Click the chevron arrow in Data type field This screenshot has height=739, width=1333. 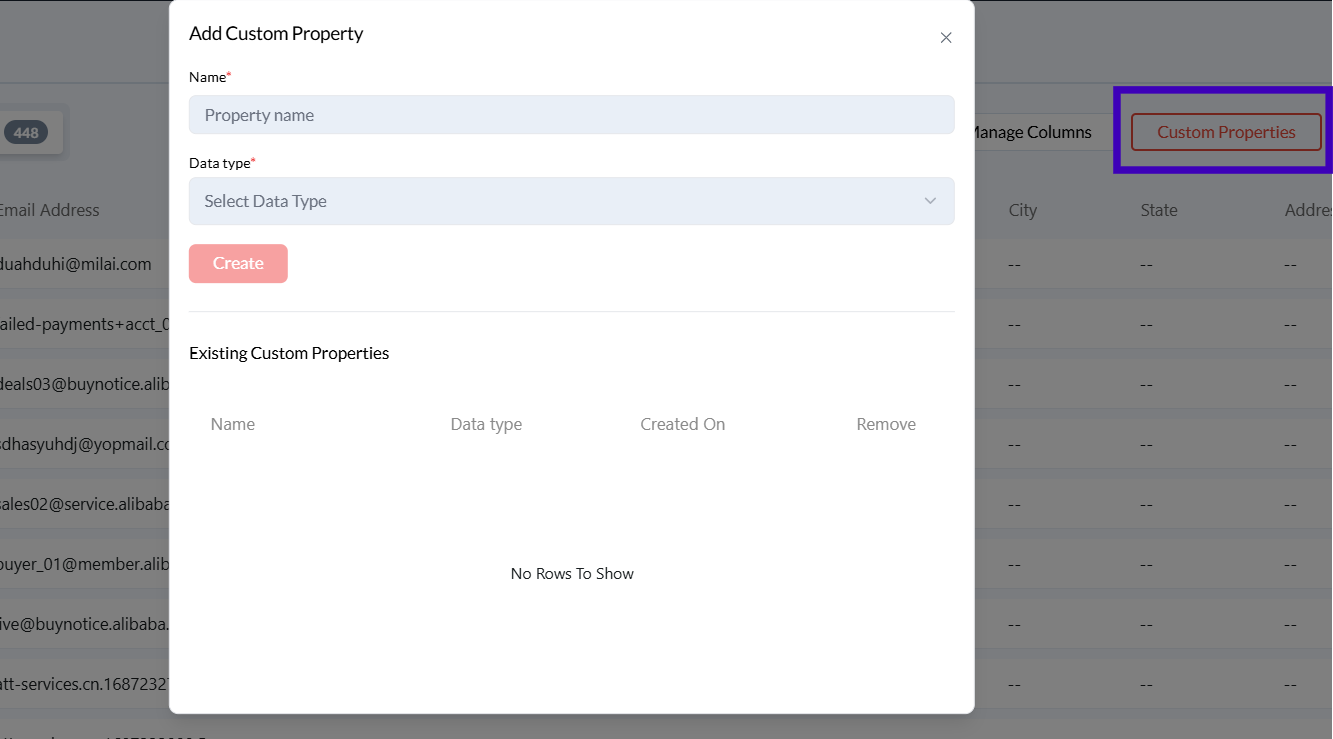[930, 201]
